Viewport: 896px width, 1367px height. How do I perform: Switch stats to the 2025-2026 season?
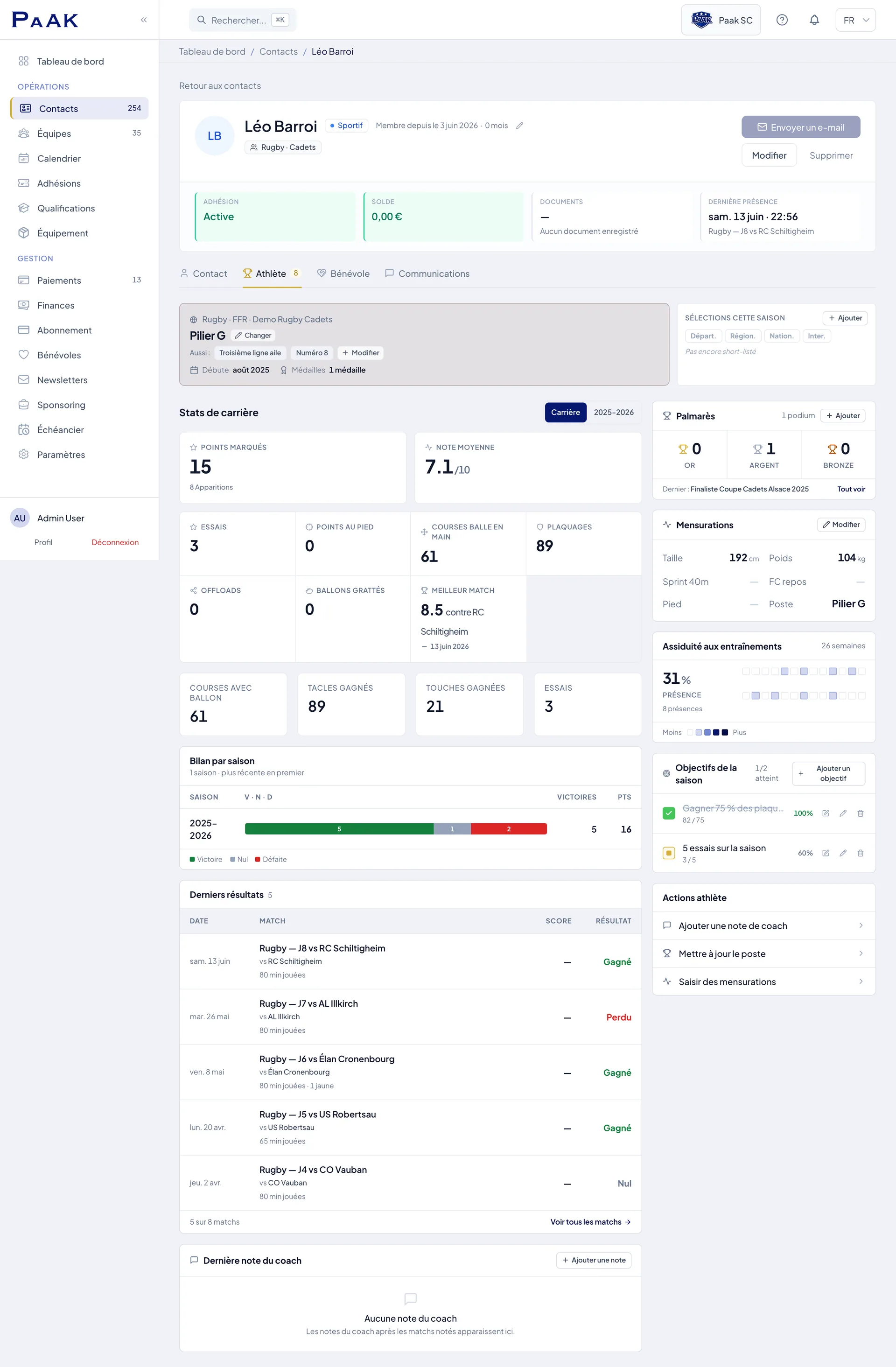pyautogui.click(x=613, y=413)
